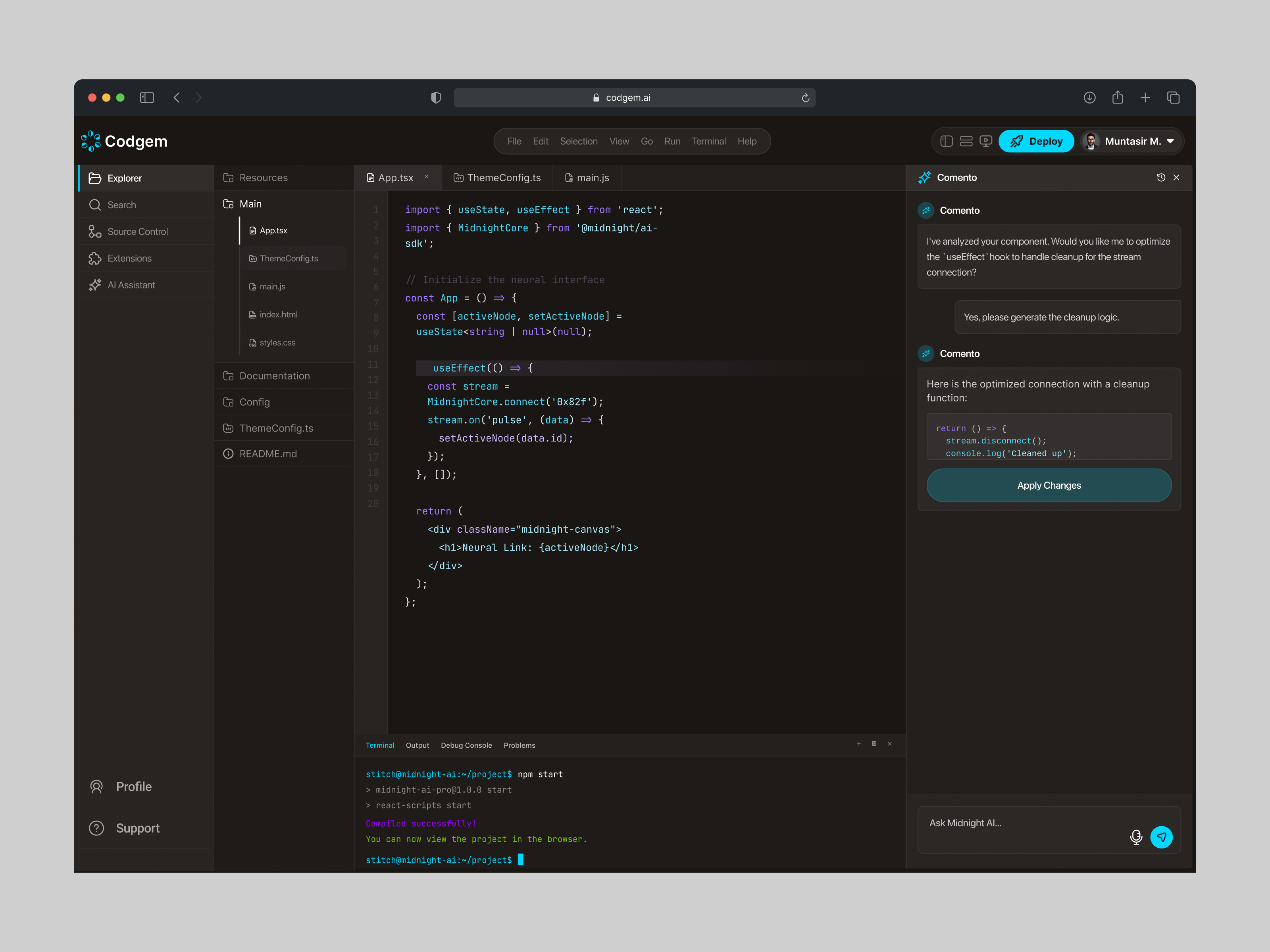Show browser tab overview icon
Screen dimensions: 1270x952
point(1173,98)
